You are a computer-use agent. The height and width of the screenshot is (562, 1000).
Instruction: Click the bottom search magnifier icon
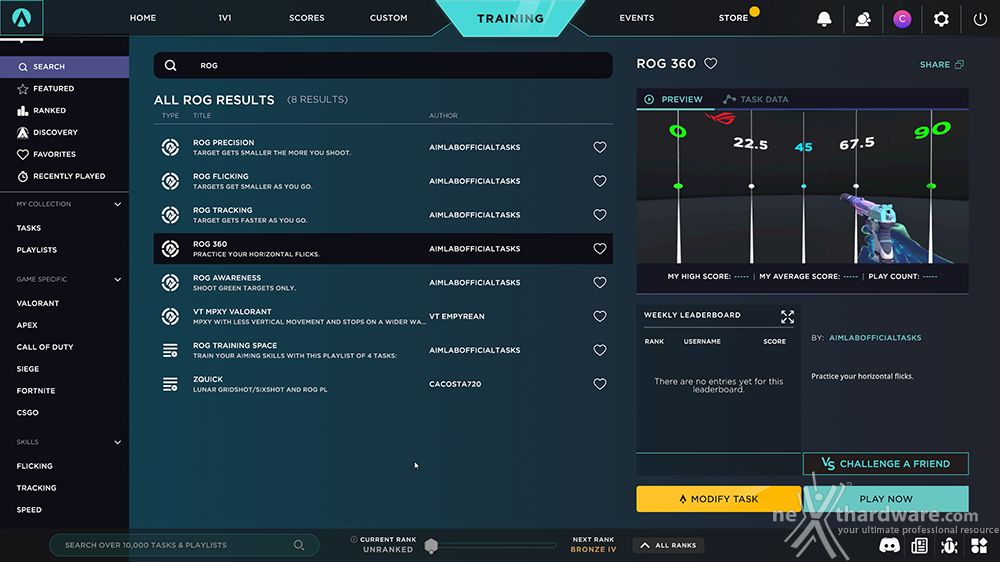pyautogui.click(x=298, y=545)
